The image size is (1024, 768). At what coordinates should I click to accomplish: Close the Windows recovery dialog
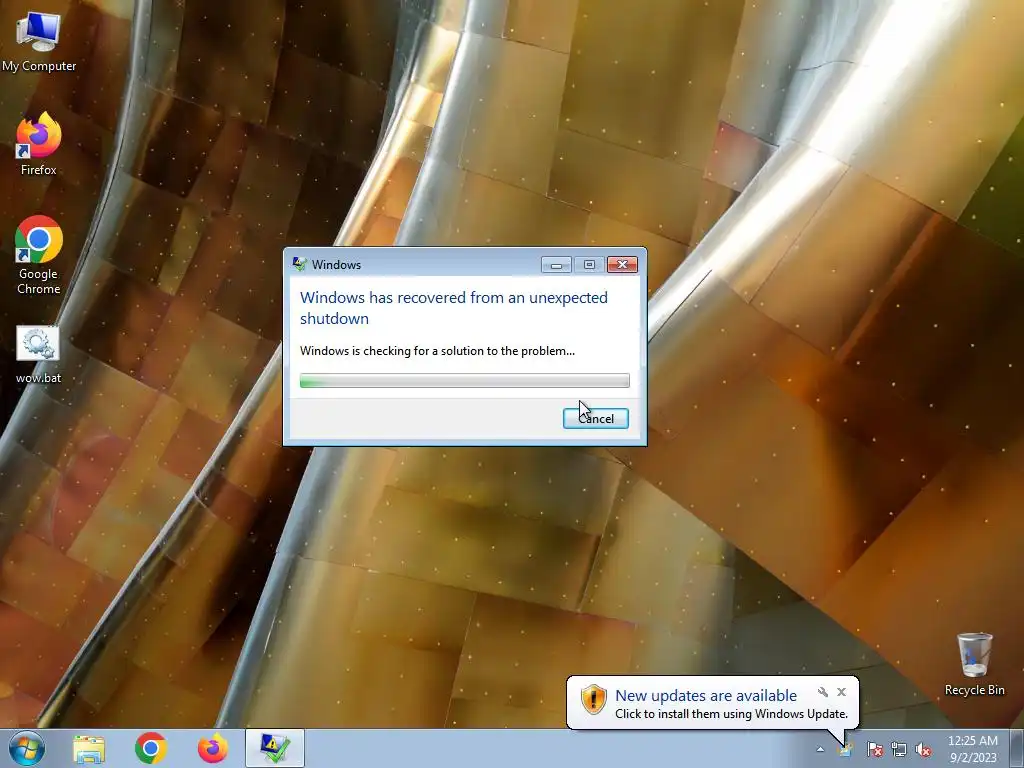[622, 264]
